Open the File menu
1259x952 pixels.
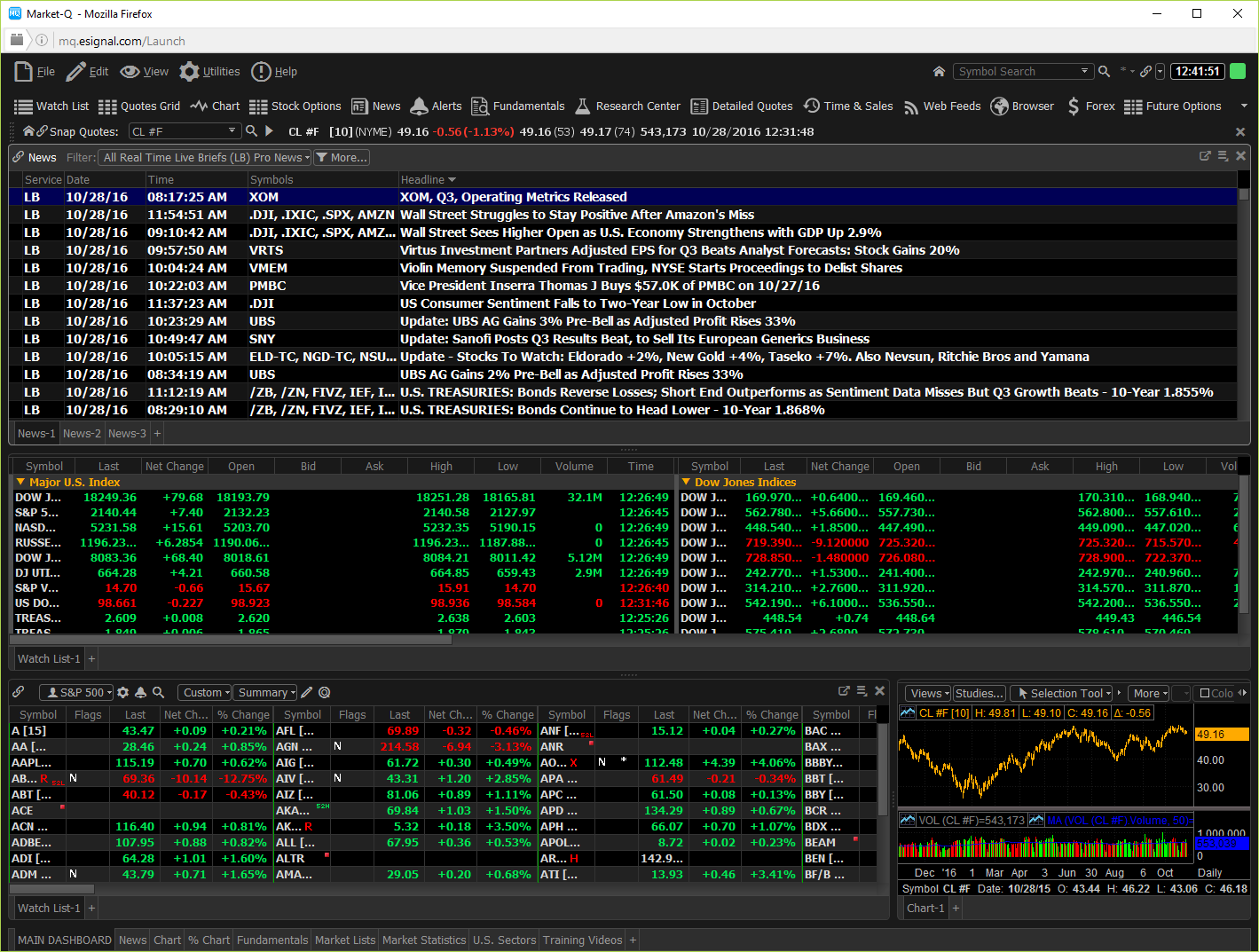35,72
